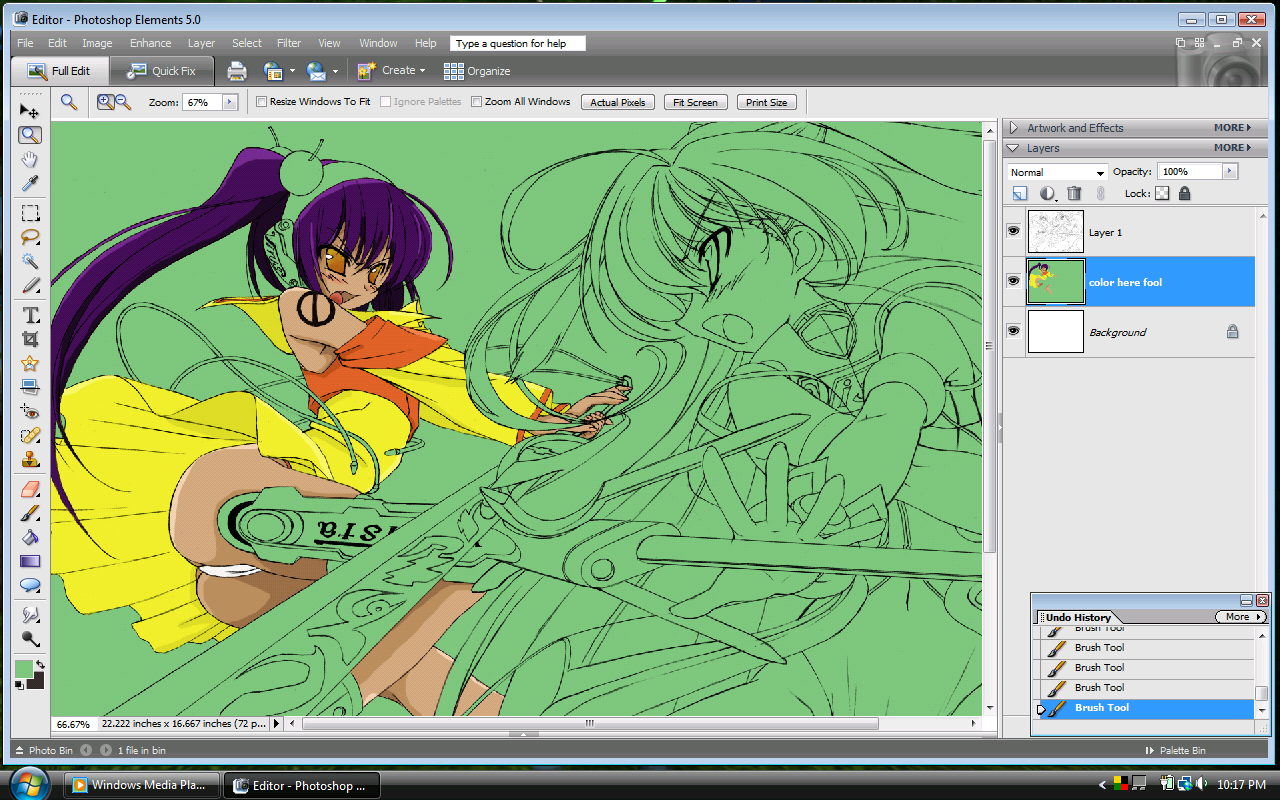Image resolution: width=1280 pixels, height=800 pixels.
Task: Click the Zoom In magnifier option
Action: [x=105, y=101]
